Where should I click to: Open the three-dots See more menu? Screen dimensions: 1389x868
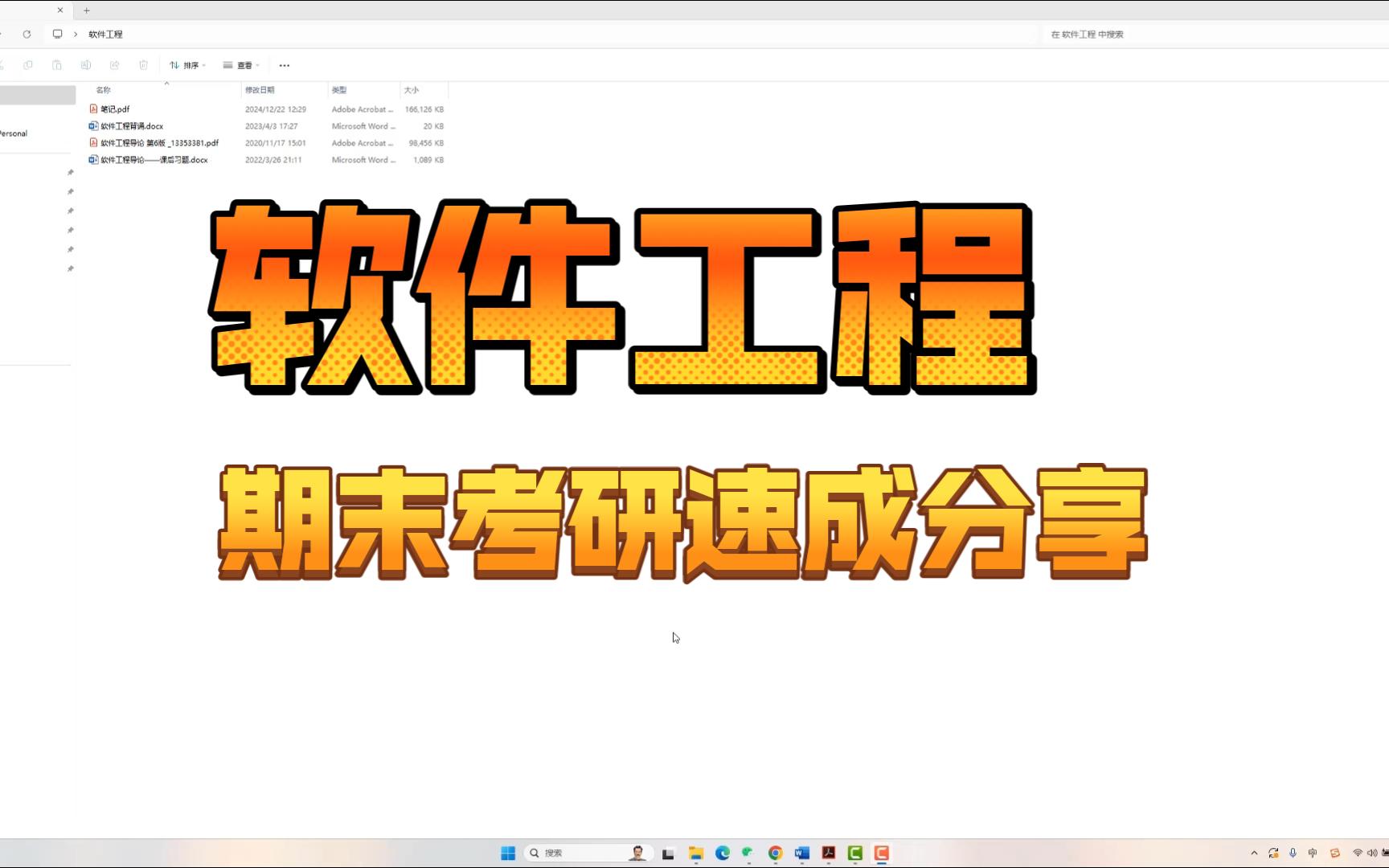click(x=285, y=65)
